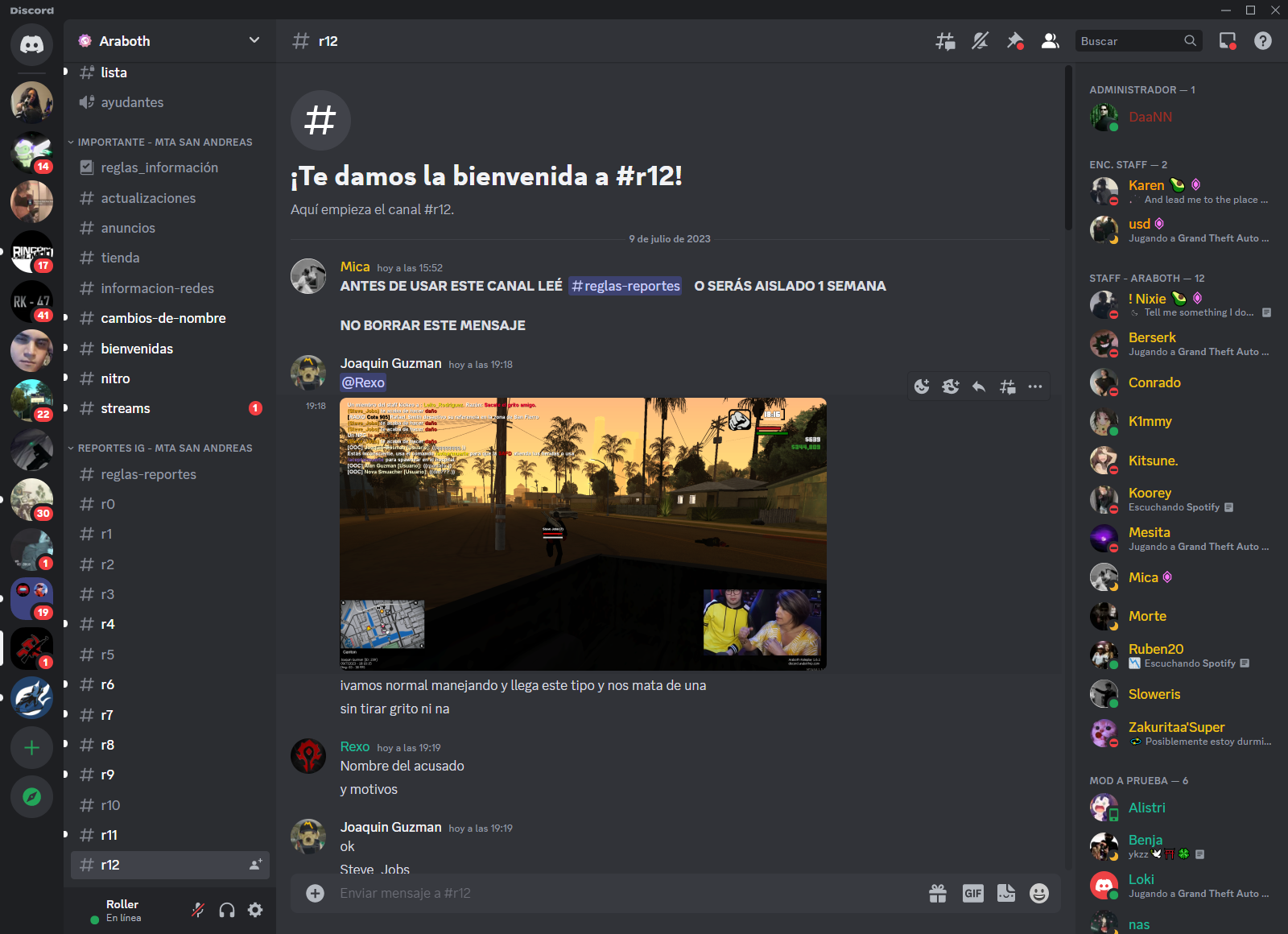
Task: Open server icon with 30 badge
Action: point(31,499)
